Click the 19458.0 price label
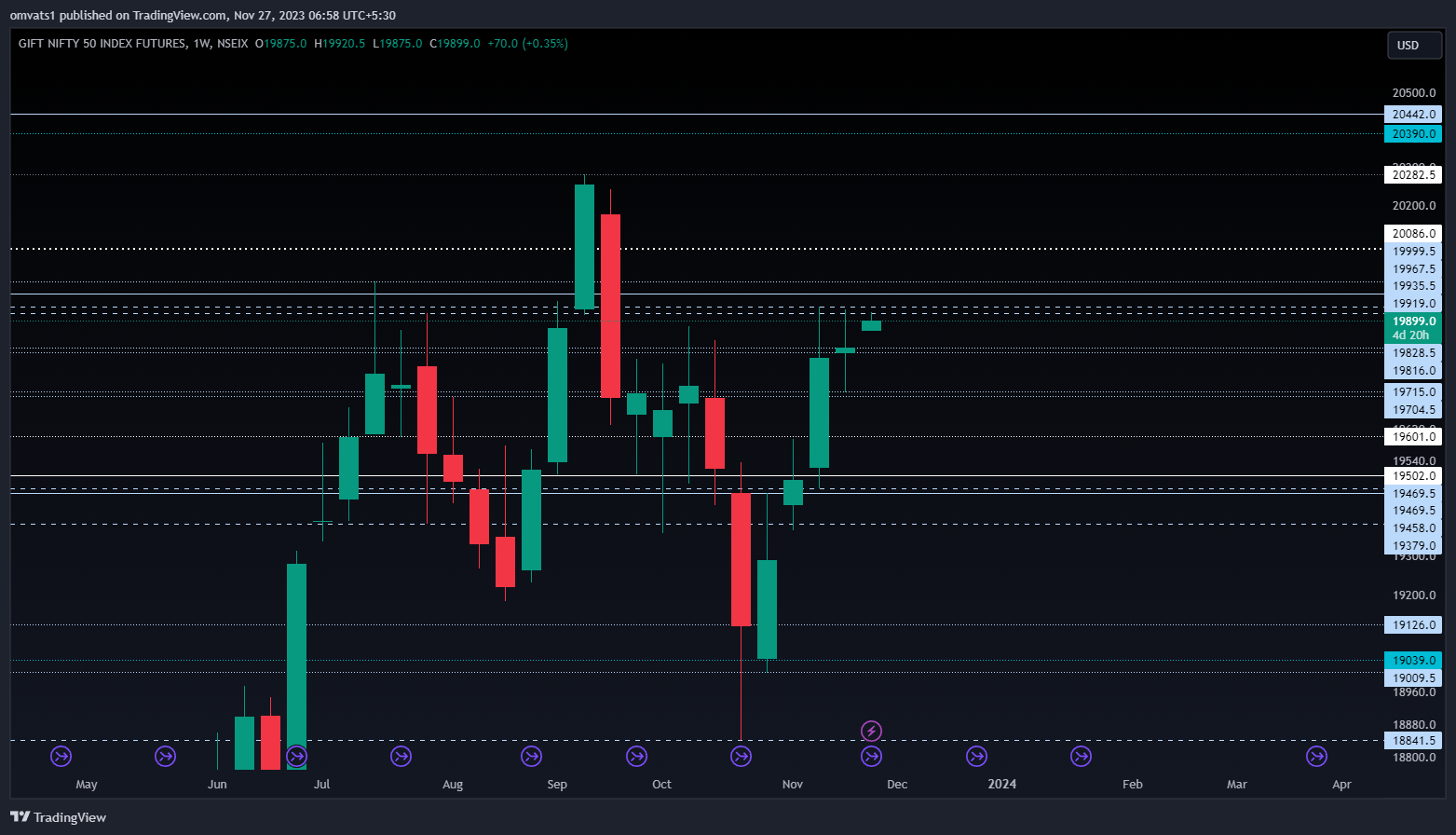 pyautogui.click(x=1413, y=528)
